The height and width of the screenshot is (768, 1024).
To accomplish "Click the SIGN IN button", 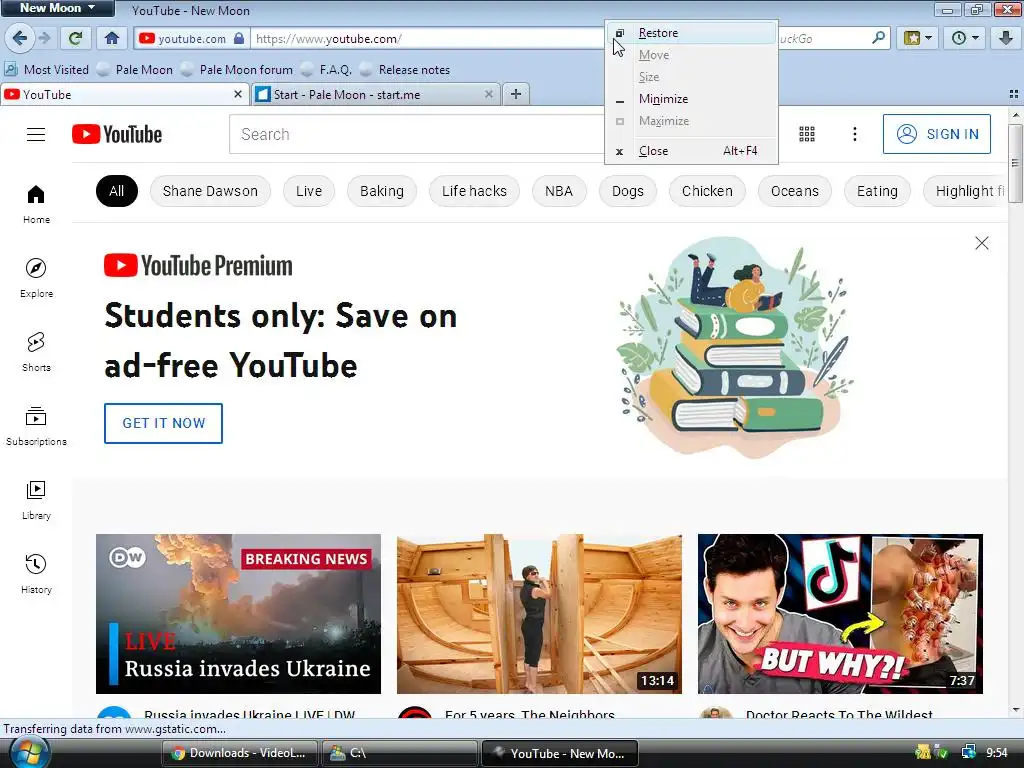I will (936, 134).
